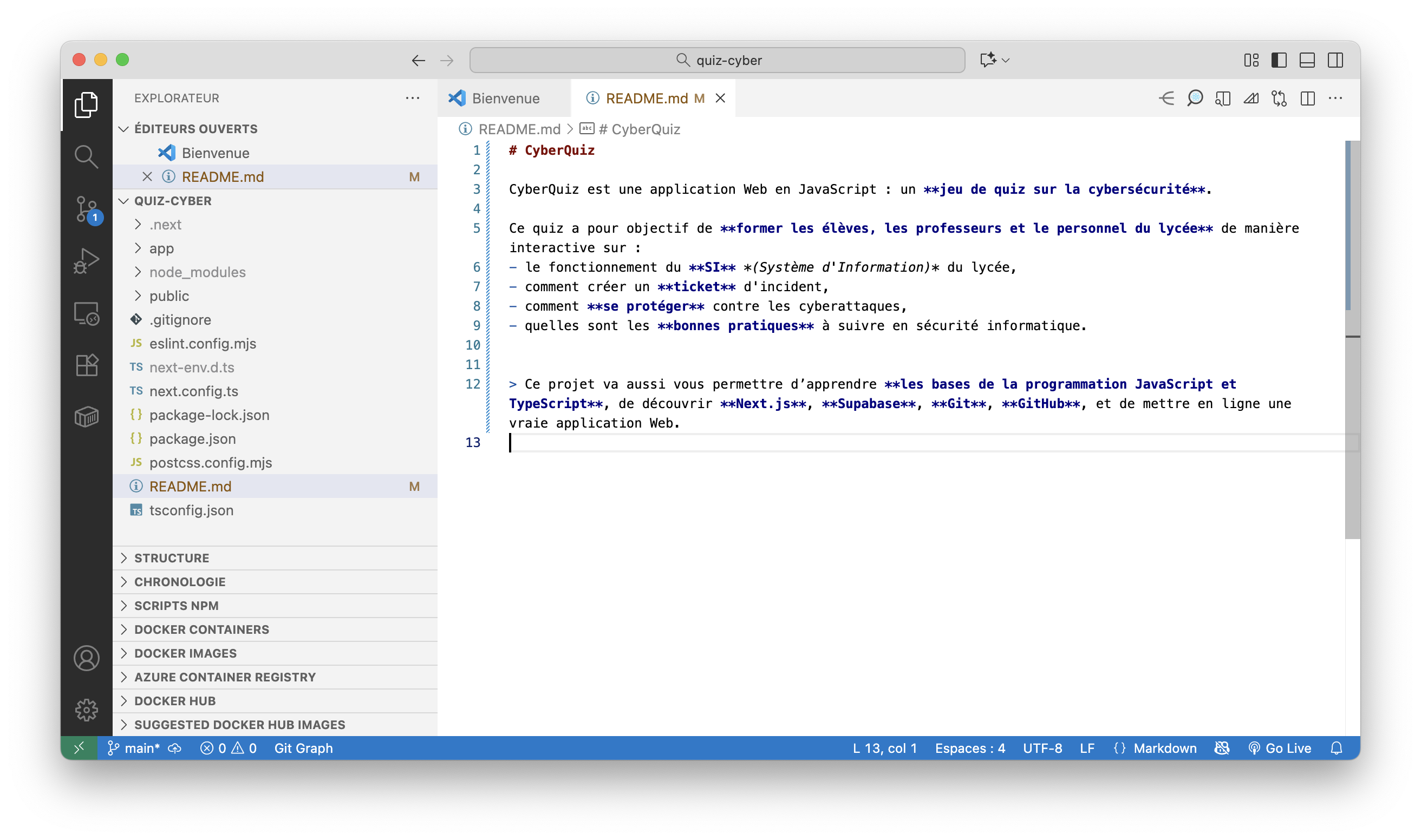Image resolution: width=1421 pixels, height=840 pixels.
Task: Switch to the Bienvenue tab
Action: click(x=505, y=99)
